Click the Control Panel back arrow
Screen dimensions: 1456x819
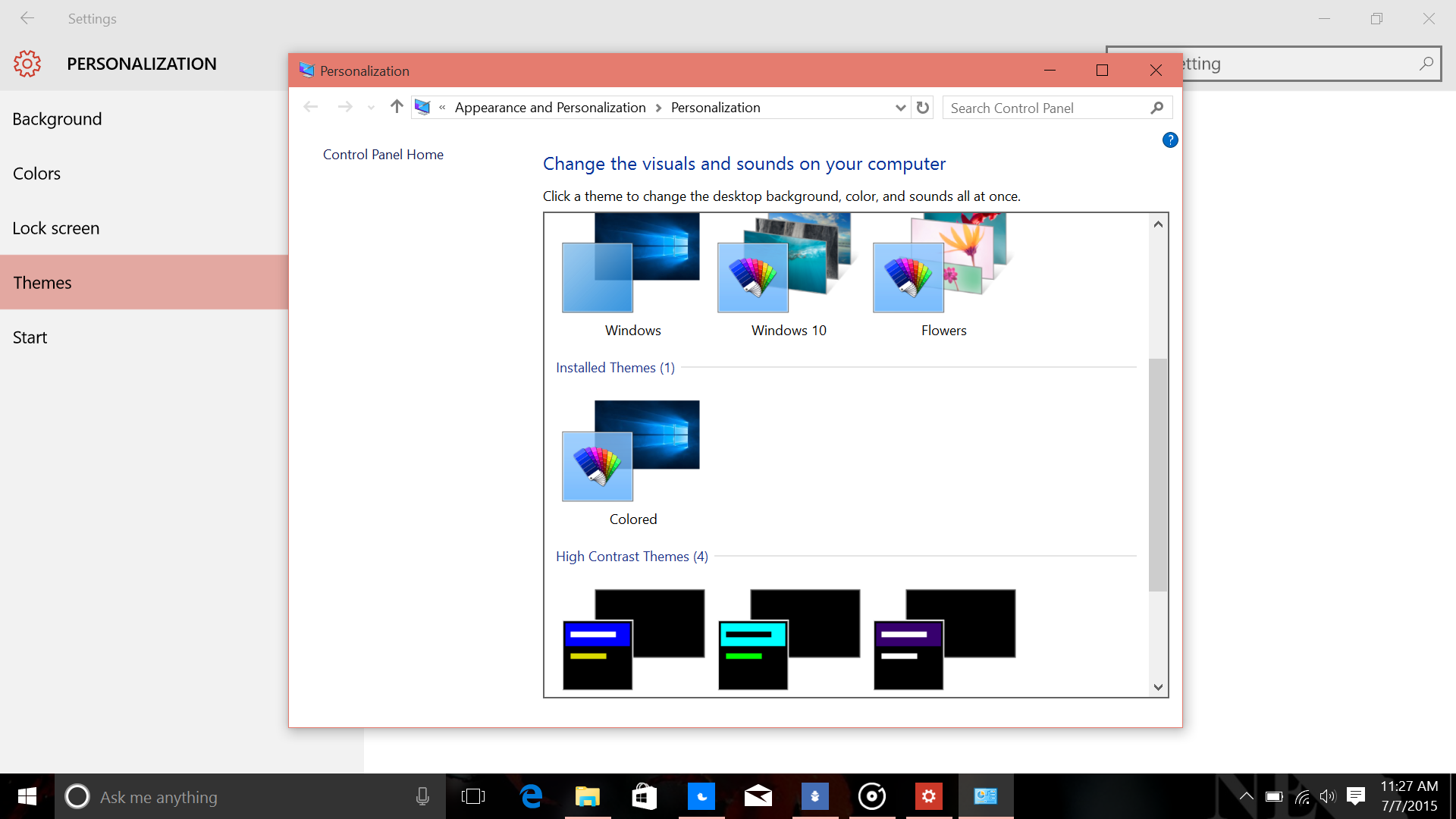click(x=310, y=107)
